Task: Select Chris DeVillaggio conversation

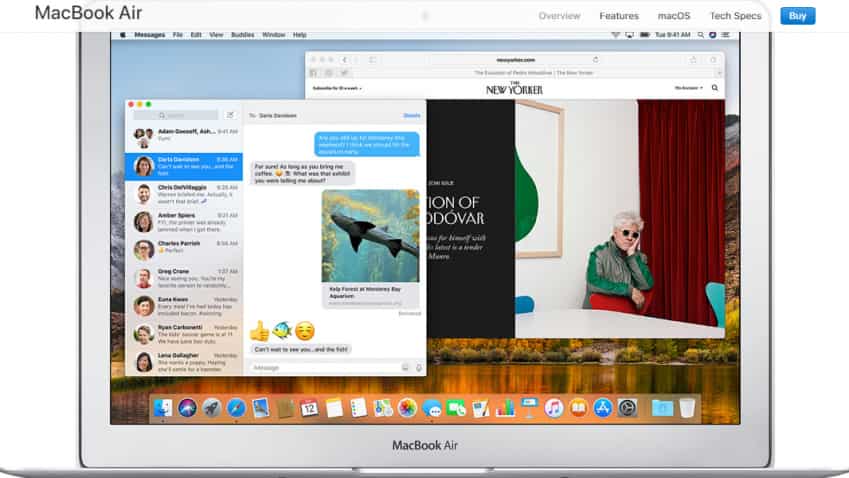Action: click(x=184, y=194)
